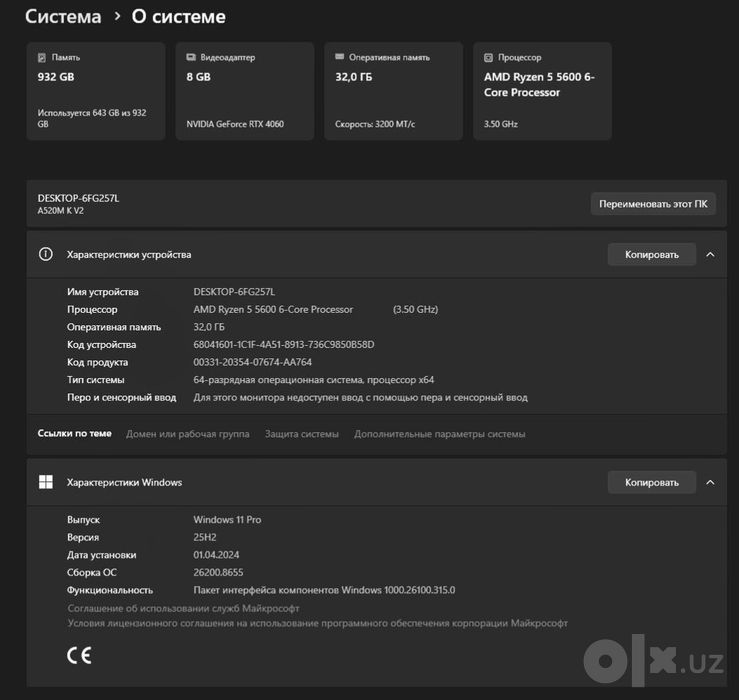The width and height of the screenshot is (739, 700).
Task: Click Оперативная память value 32,0 ГБ in device list
Action: tap(209, 327)
